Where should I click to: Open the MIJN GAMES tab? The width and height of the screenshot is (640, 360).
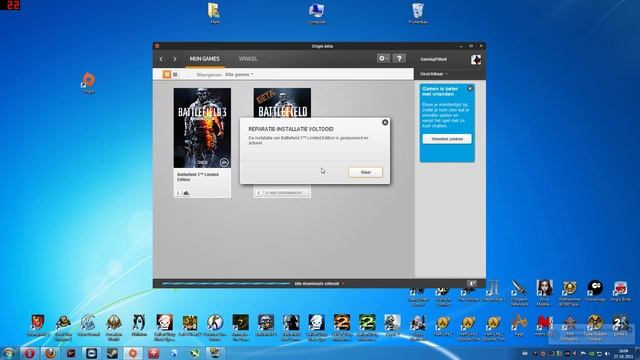click(x=204, y=59)
